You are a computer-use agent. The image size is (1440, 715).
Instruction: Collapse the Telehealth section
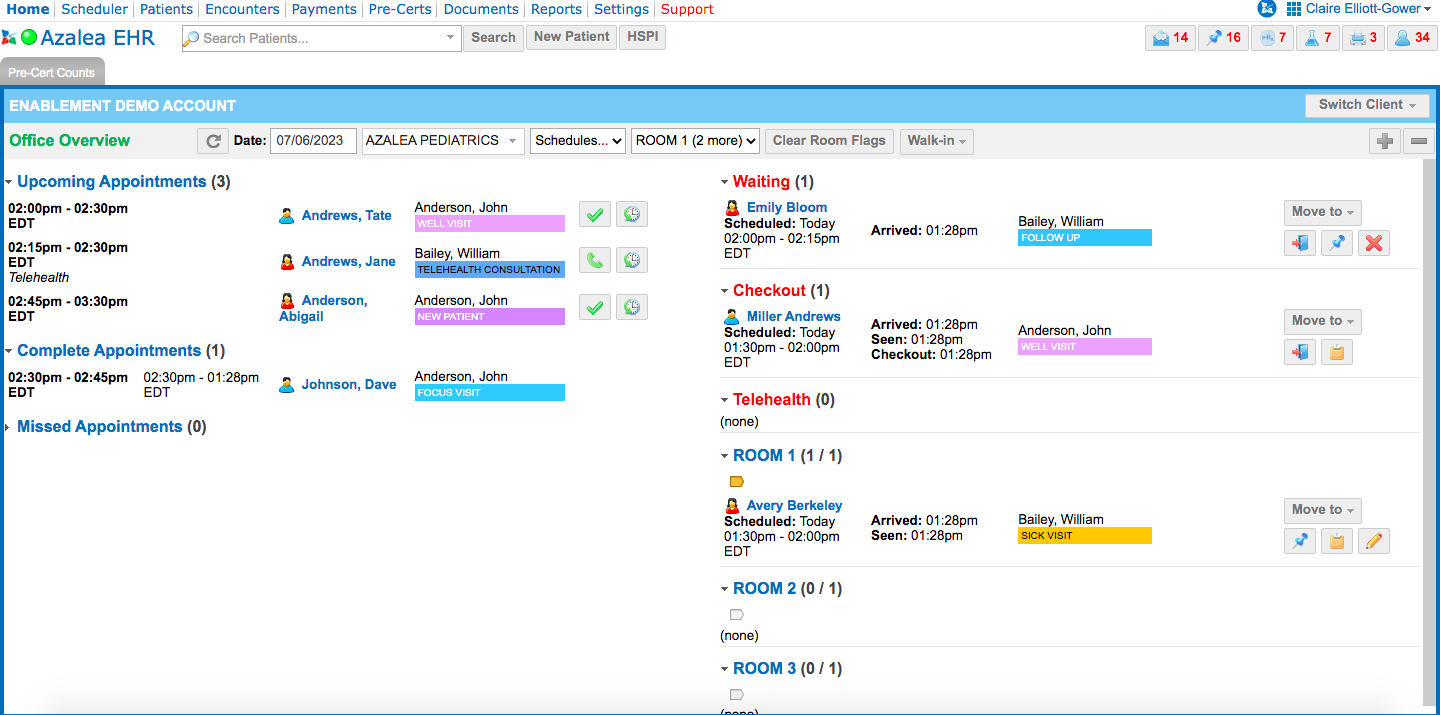tap(725, 400)
